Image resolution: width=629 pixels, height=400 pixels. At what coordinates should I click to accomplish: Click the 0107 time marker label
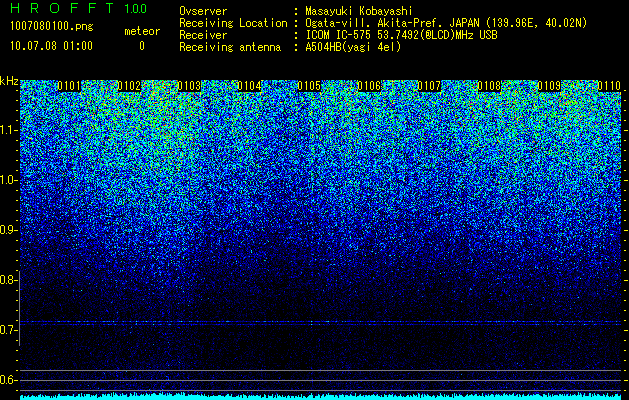(x=429, y=86)
